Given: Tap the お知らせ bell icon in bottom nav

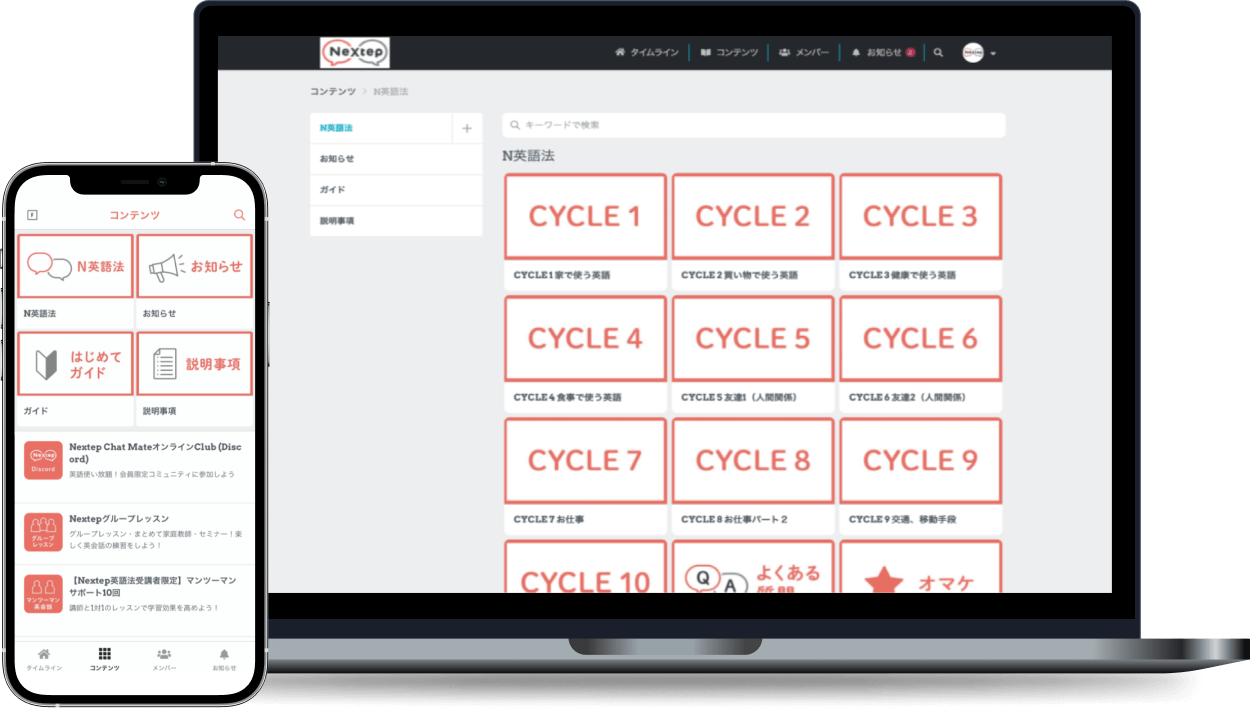Looking at the screenshot, I should [224, 655].
